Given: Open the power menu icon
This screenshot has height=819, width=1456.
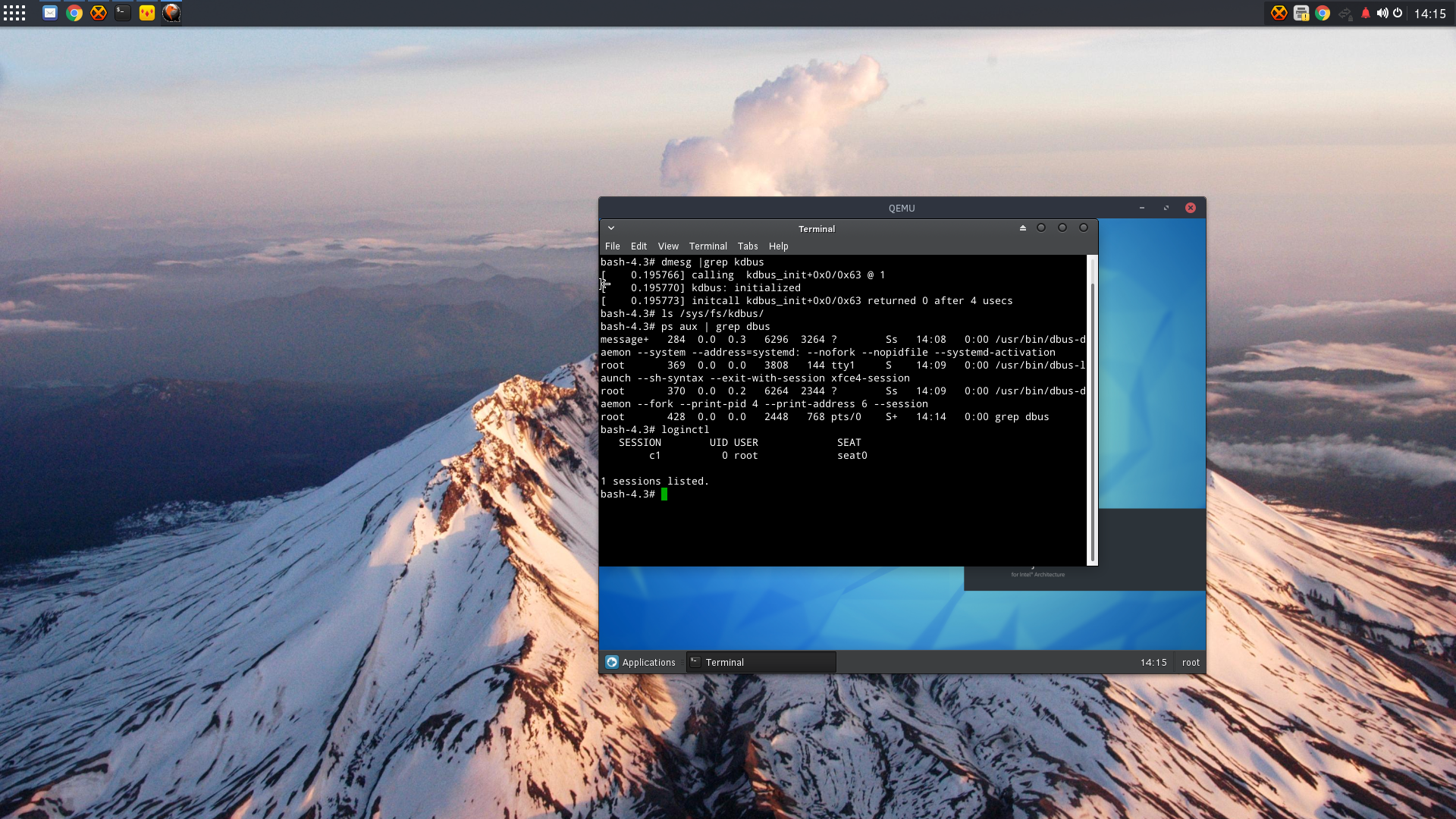Looking at the screenshot, I should point(1398,13).
